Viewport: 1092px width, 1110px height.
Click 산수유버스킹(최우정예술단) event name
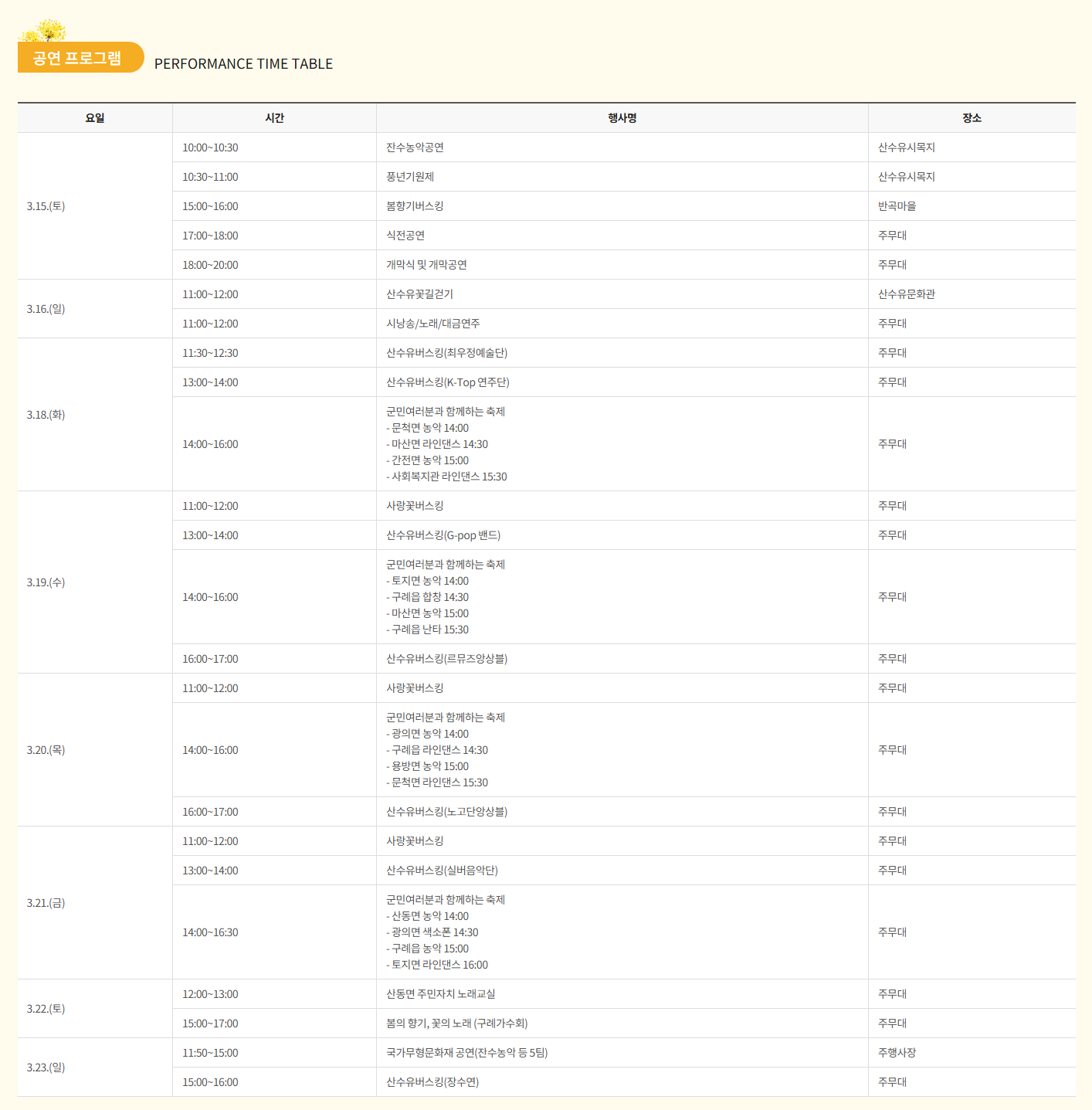click(x=446, y=353)
